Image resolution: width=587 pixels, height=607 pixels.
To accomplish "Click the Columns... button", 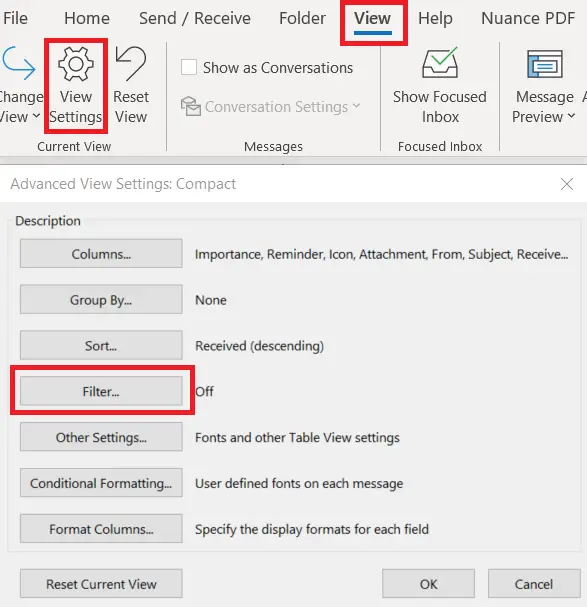I will point(101,254).
